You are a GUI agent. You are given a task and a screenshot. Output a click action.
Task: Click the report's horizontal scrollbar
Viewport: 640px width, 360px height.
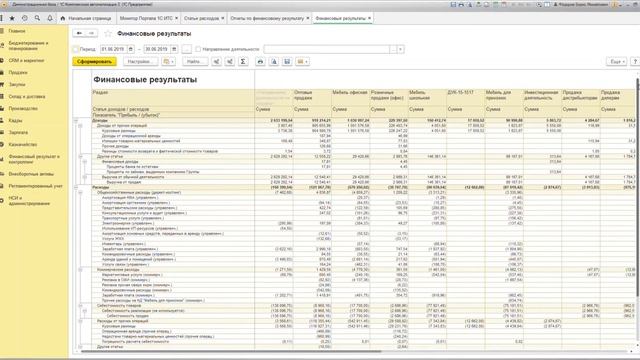coord(231,351)
